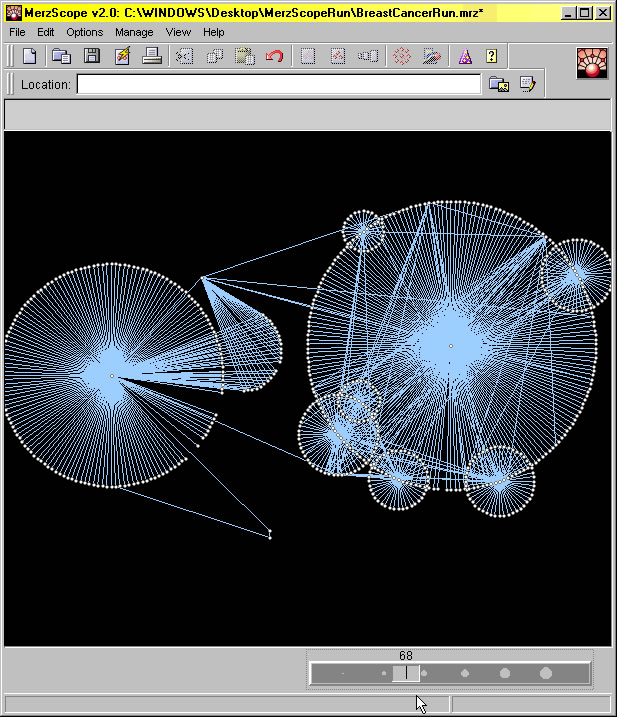Viewport: 617px width, 717px height.
Task: Click the red circular target icon
Action: click(x=401, y=56)
